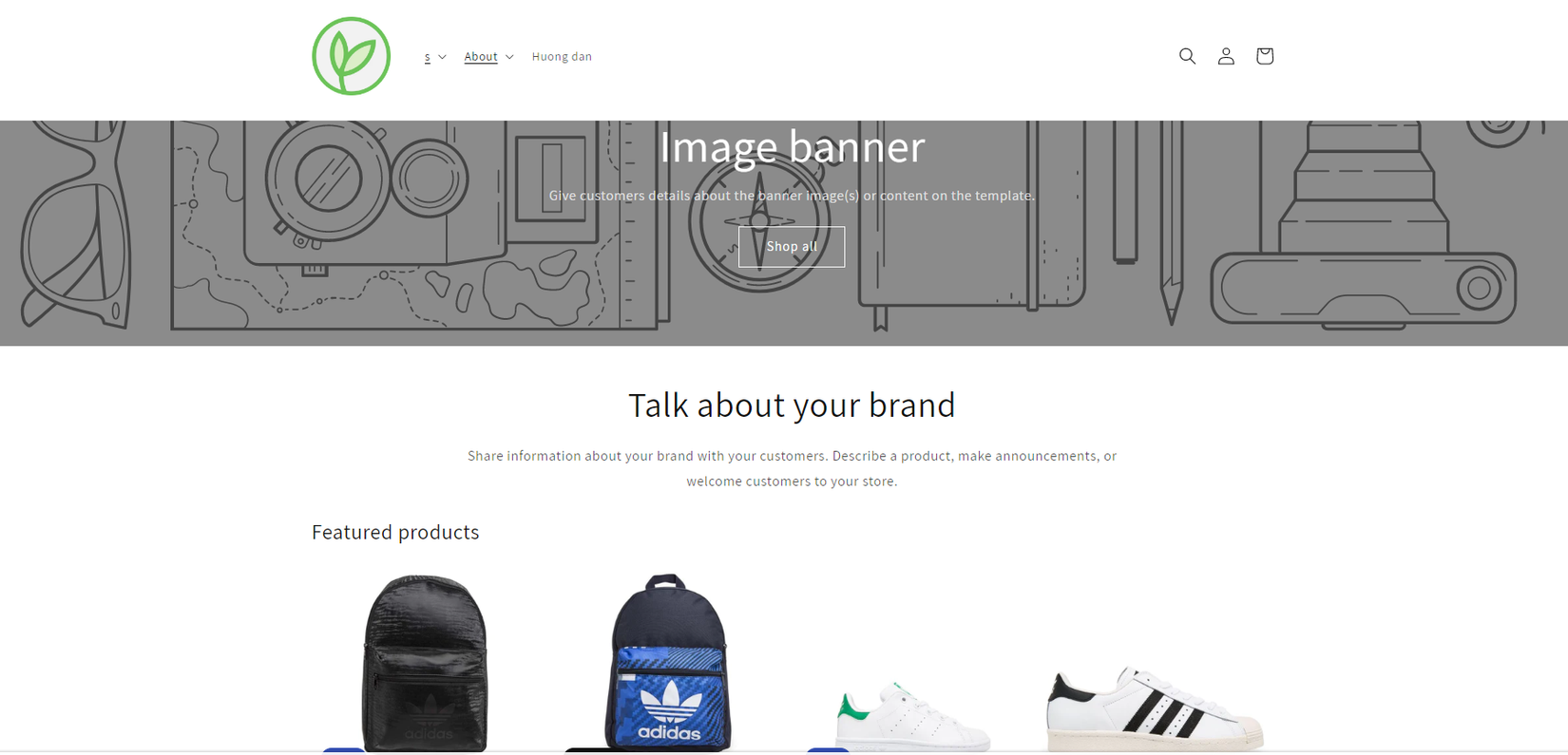
Task: Open the white and green sneaker product
Action: click(x=912, y=715)
